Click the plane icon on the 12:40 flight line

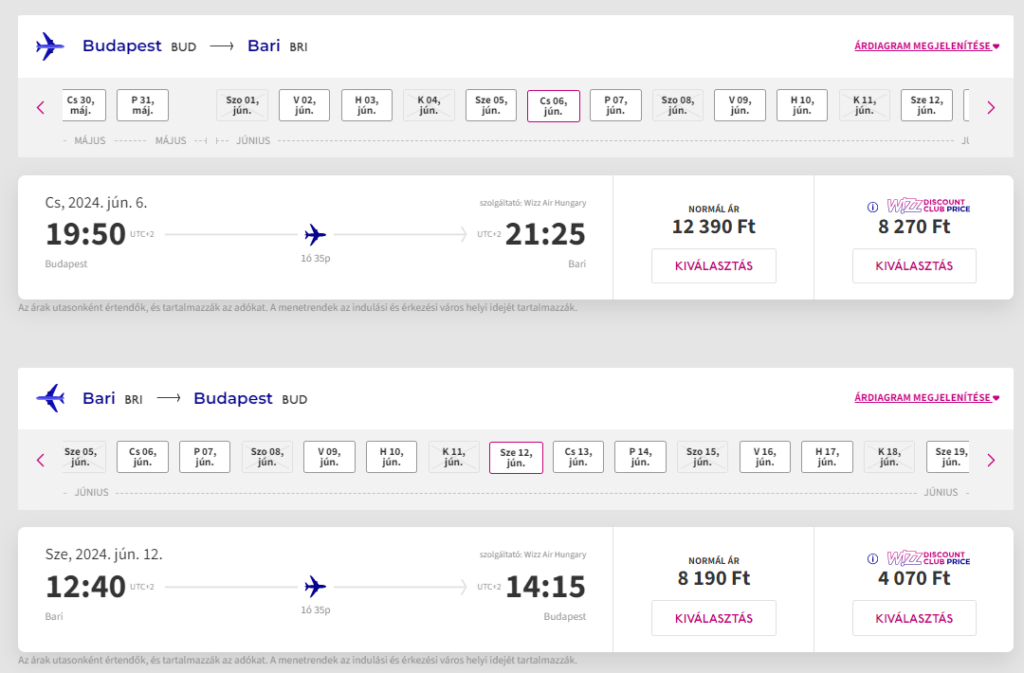click(316, 587)
